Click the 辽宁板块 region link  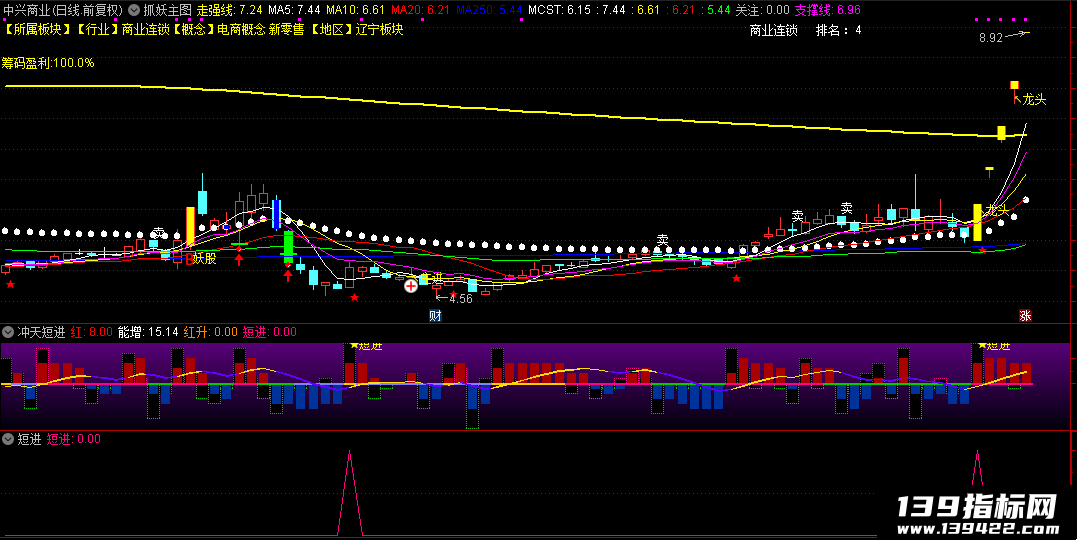coord(380,30)
